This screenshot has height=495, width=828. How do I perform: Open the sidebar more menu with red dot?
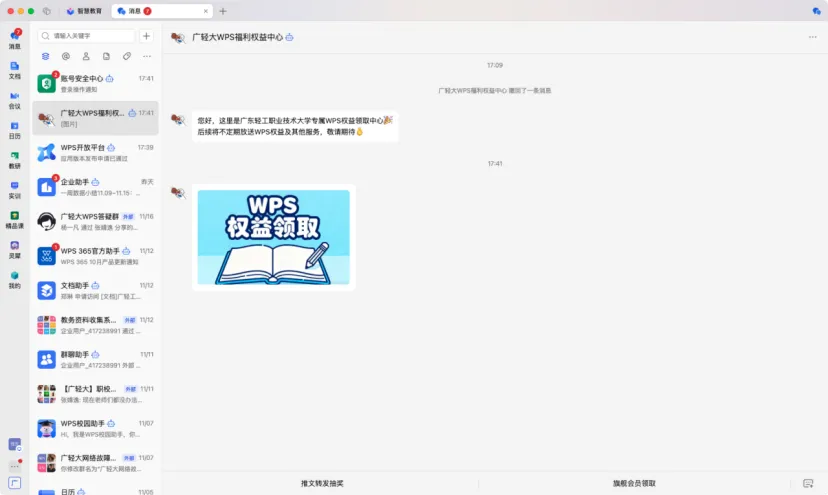coord(15,466)
